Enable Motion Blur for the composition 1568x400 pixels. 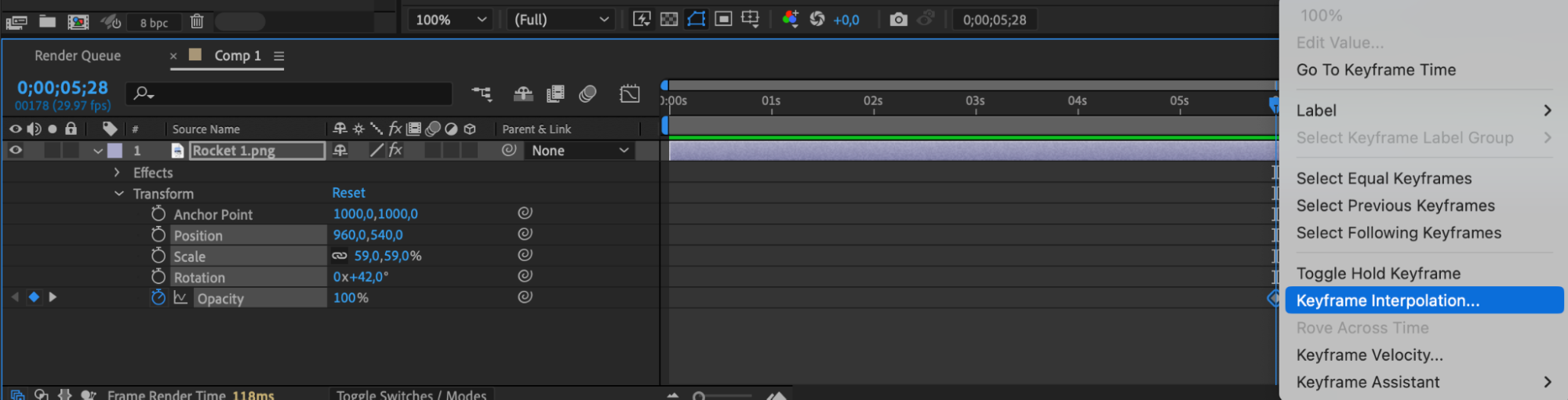click(588, 94)
